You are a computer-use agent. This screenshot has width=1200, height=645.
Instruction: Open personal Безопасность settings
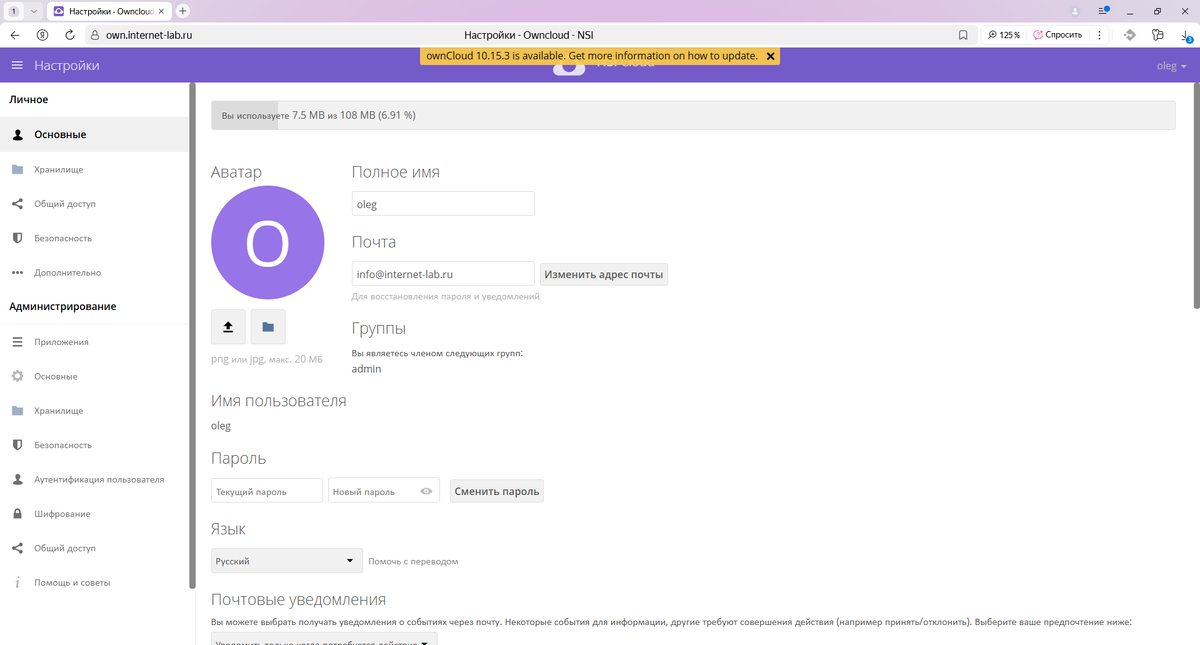[x=94, y=238]
